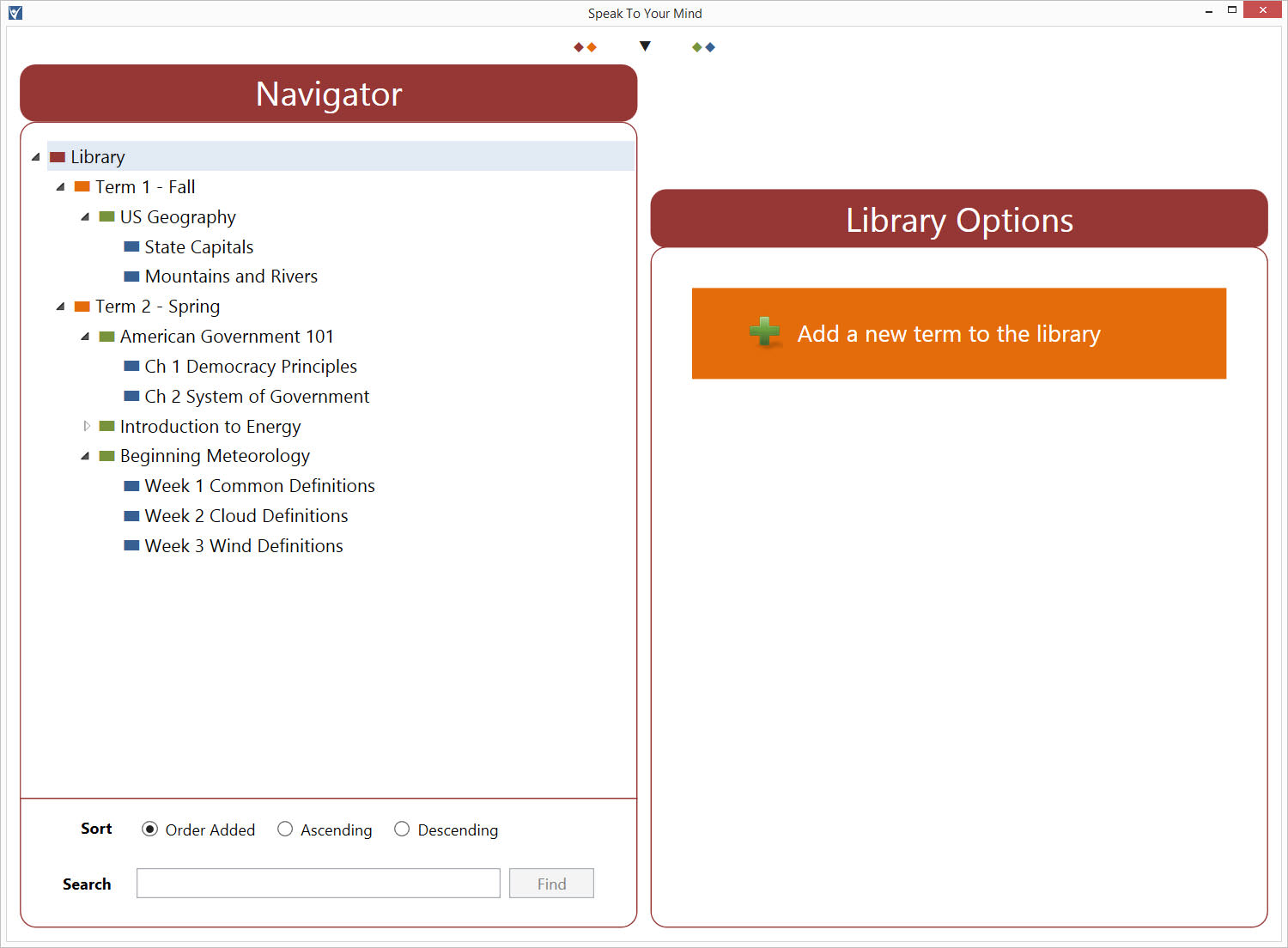This screenshot has height=948, width=1288.
Task: Collapse the Library root node
Action: (36, 157)
